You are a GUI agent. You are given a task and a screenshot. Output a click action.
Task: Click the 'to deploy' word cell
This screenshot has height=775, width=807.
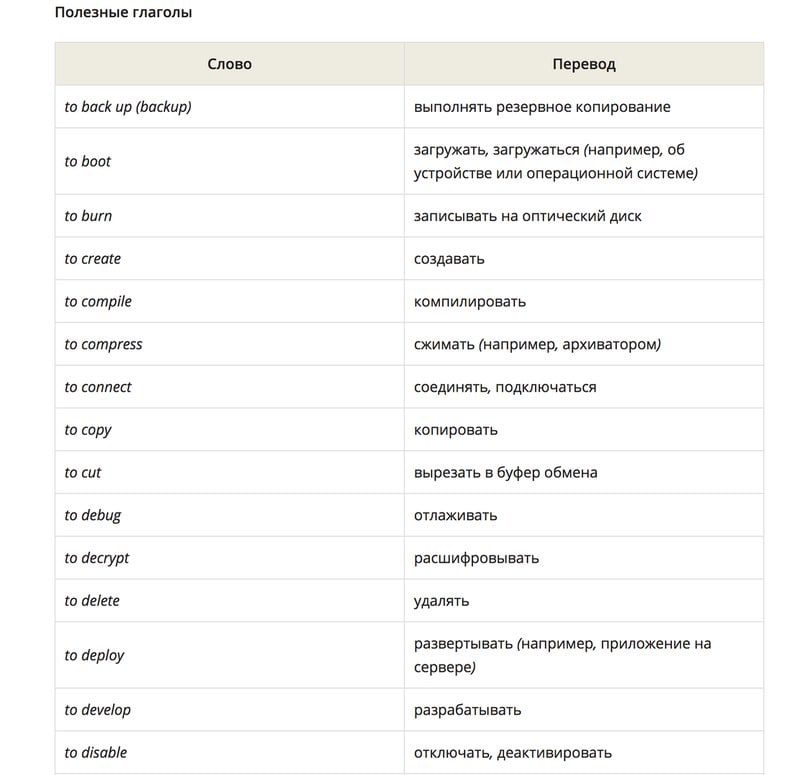230,655
